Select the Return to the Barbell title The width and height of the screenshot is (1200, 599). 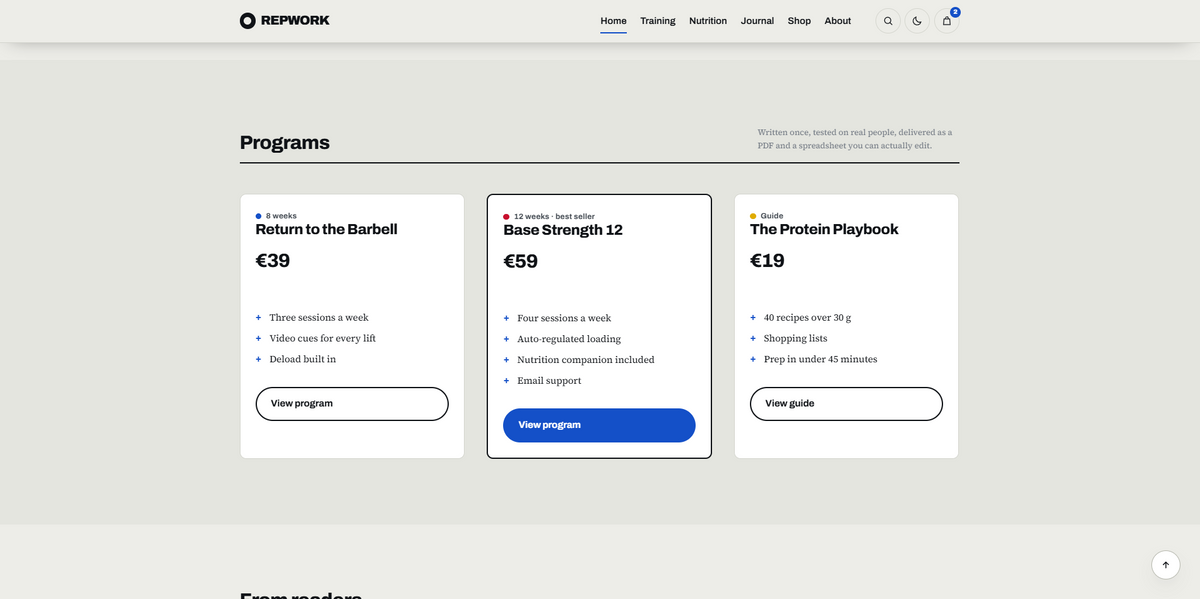326,229
